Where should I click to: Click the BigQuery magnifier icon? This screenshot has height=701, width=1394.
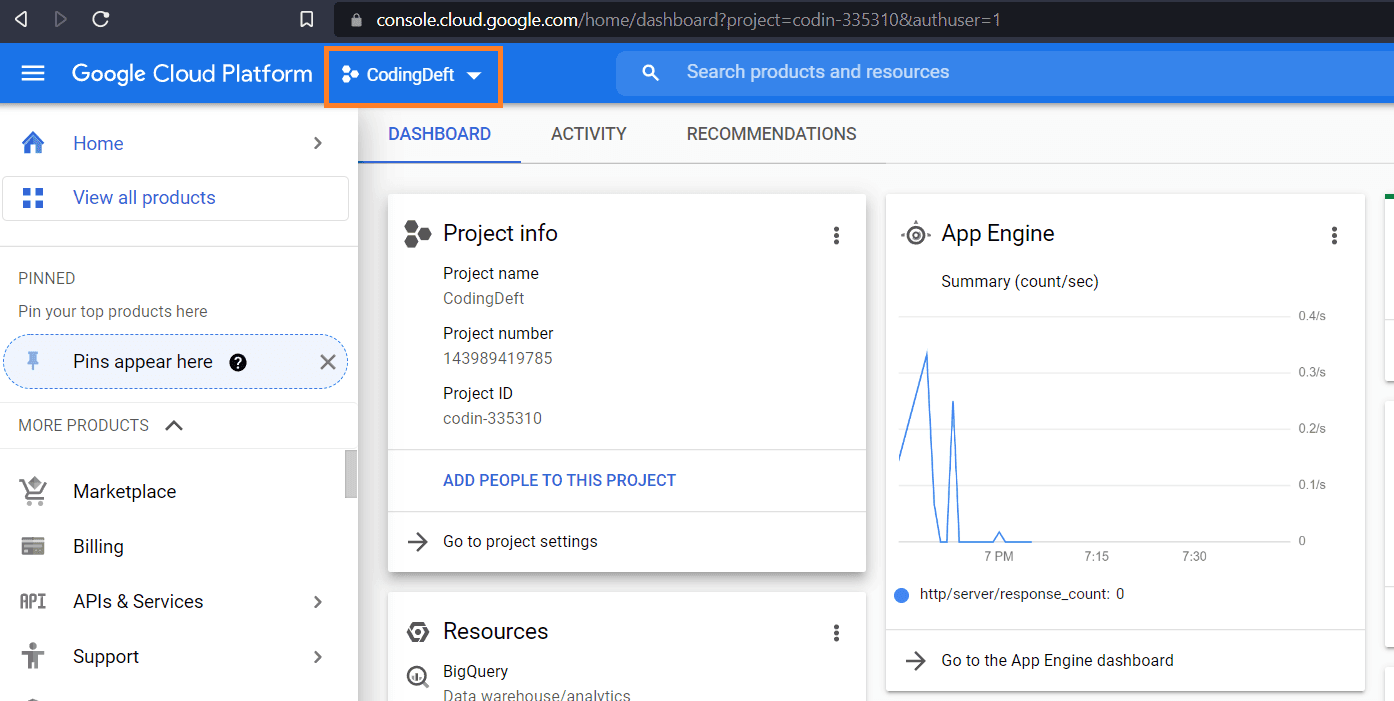tap(417, 677)
